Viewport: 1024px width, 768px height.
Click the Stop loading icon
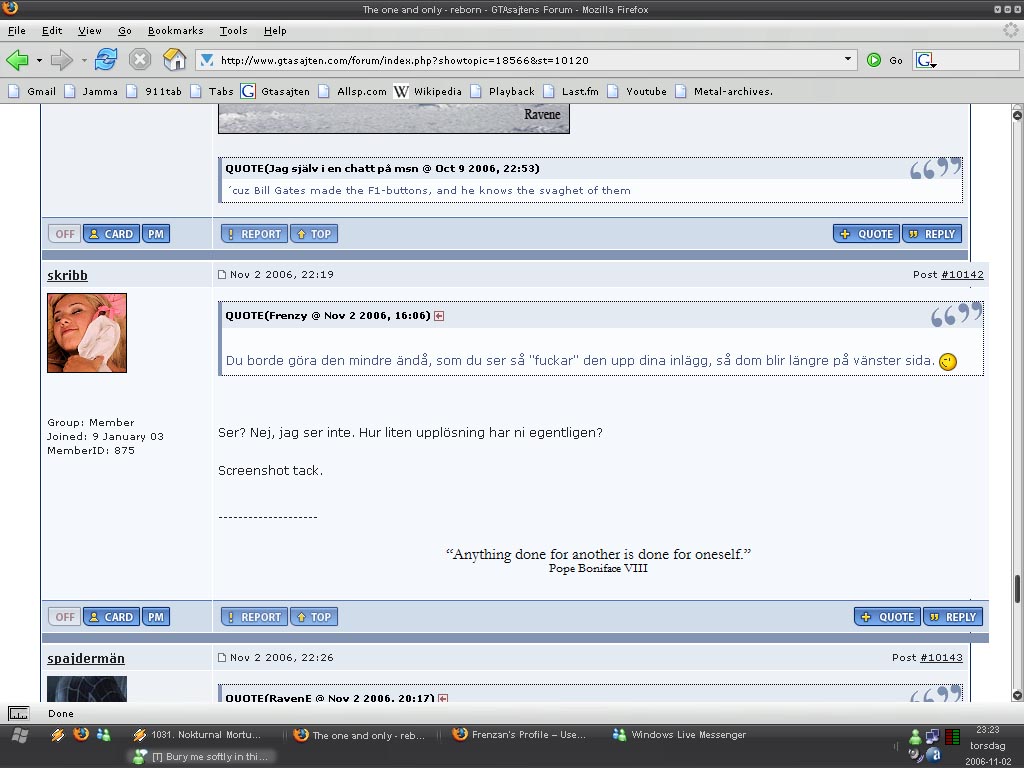click(139, 60)
